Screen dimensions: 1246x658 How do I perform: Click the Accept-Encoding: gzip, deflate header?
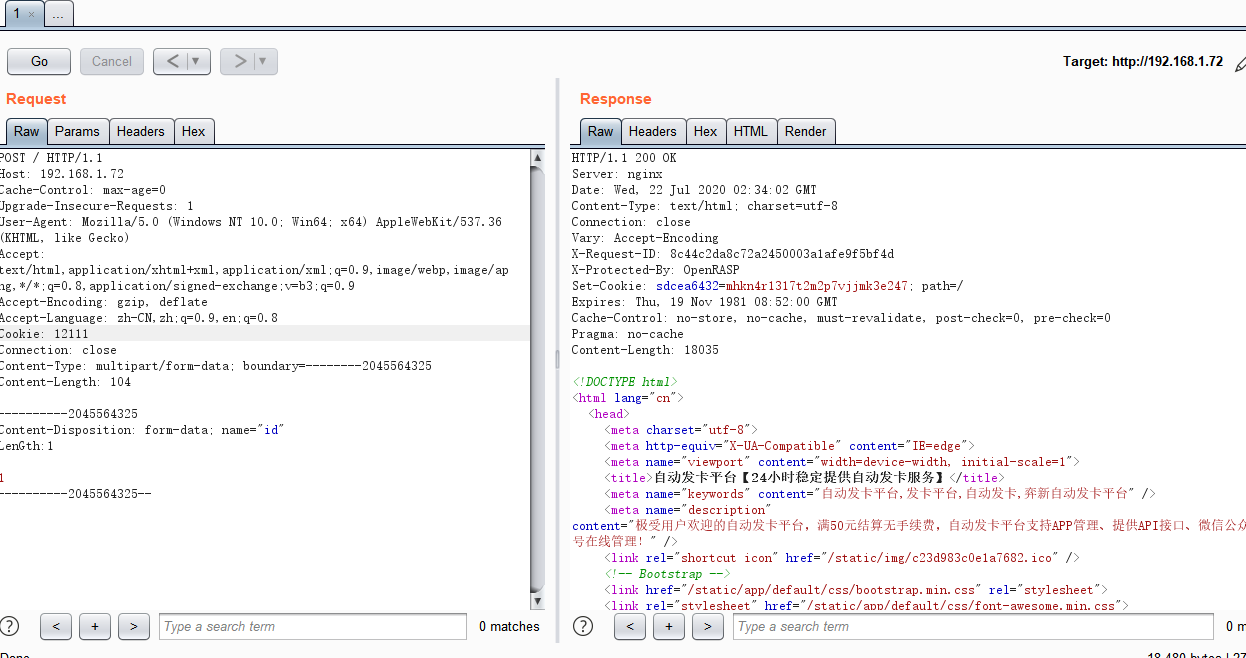pos(104,302)
